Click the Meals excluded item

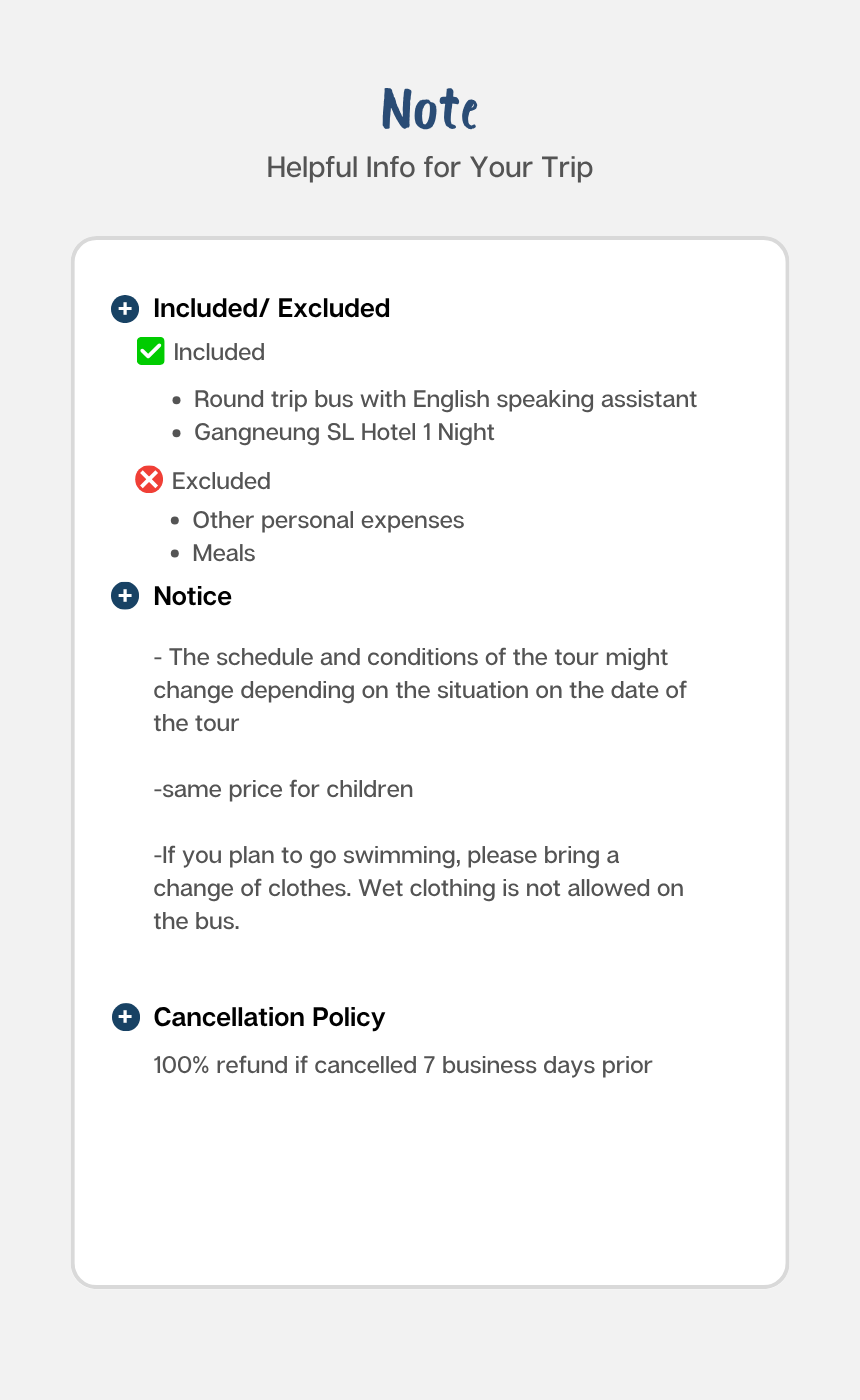click(224, 554)
